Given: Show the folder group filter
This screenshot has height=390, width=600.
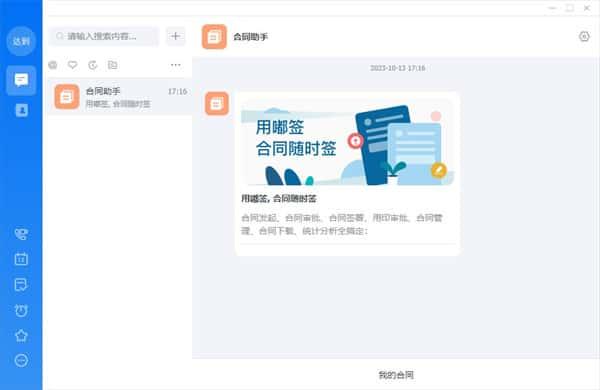Looking at the screenshot, I should (112, 65).
